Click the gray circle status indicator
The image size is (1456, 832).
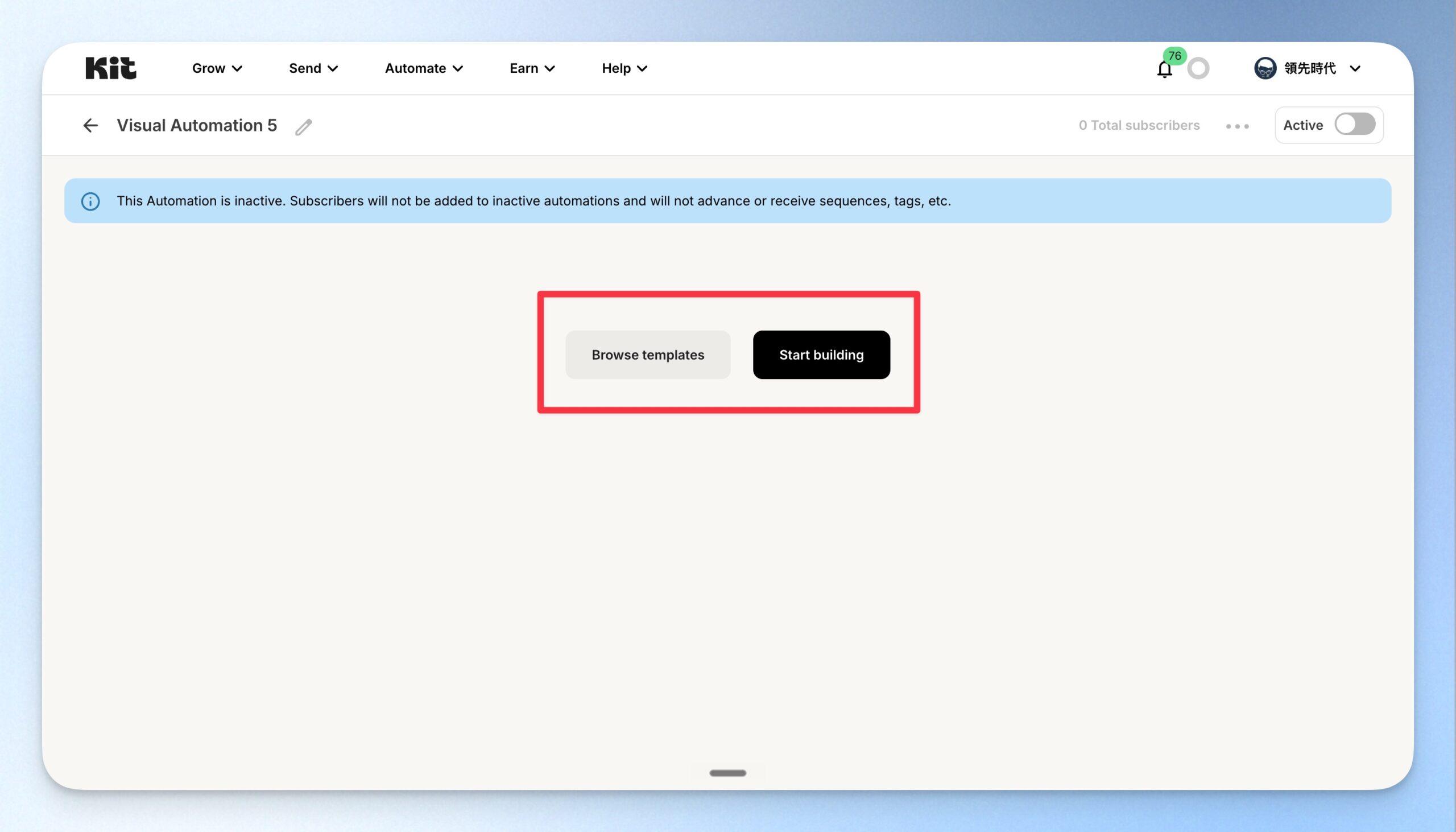1198,68
